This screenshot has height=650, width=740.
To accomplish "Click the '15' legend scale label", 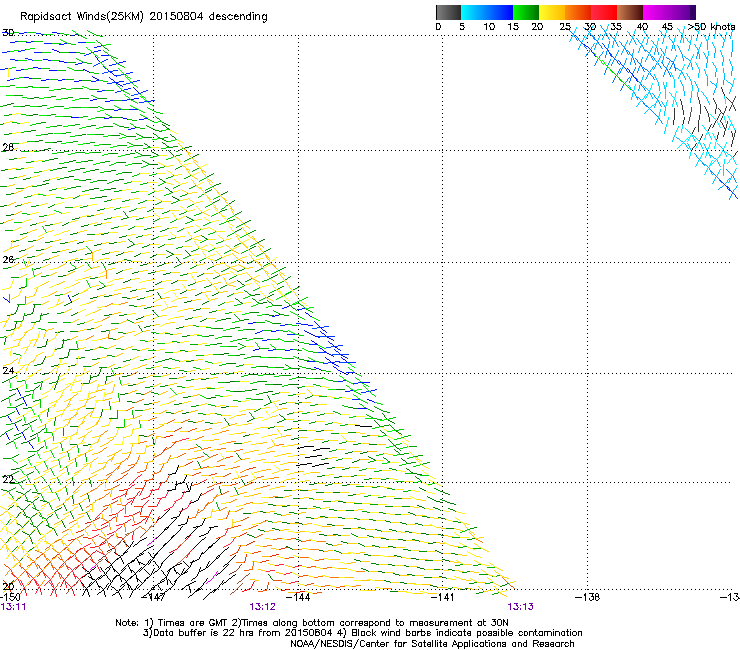I will click(513, 27).
